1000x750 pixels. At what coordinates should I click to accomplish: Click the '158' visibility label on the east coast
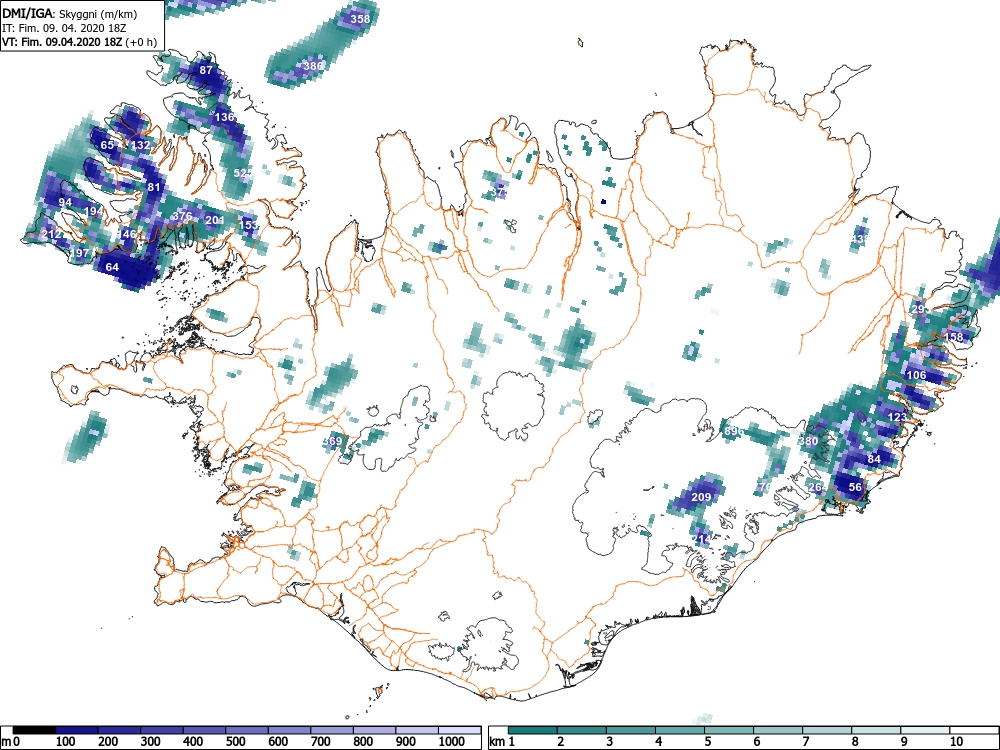[x=953, y=337]
